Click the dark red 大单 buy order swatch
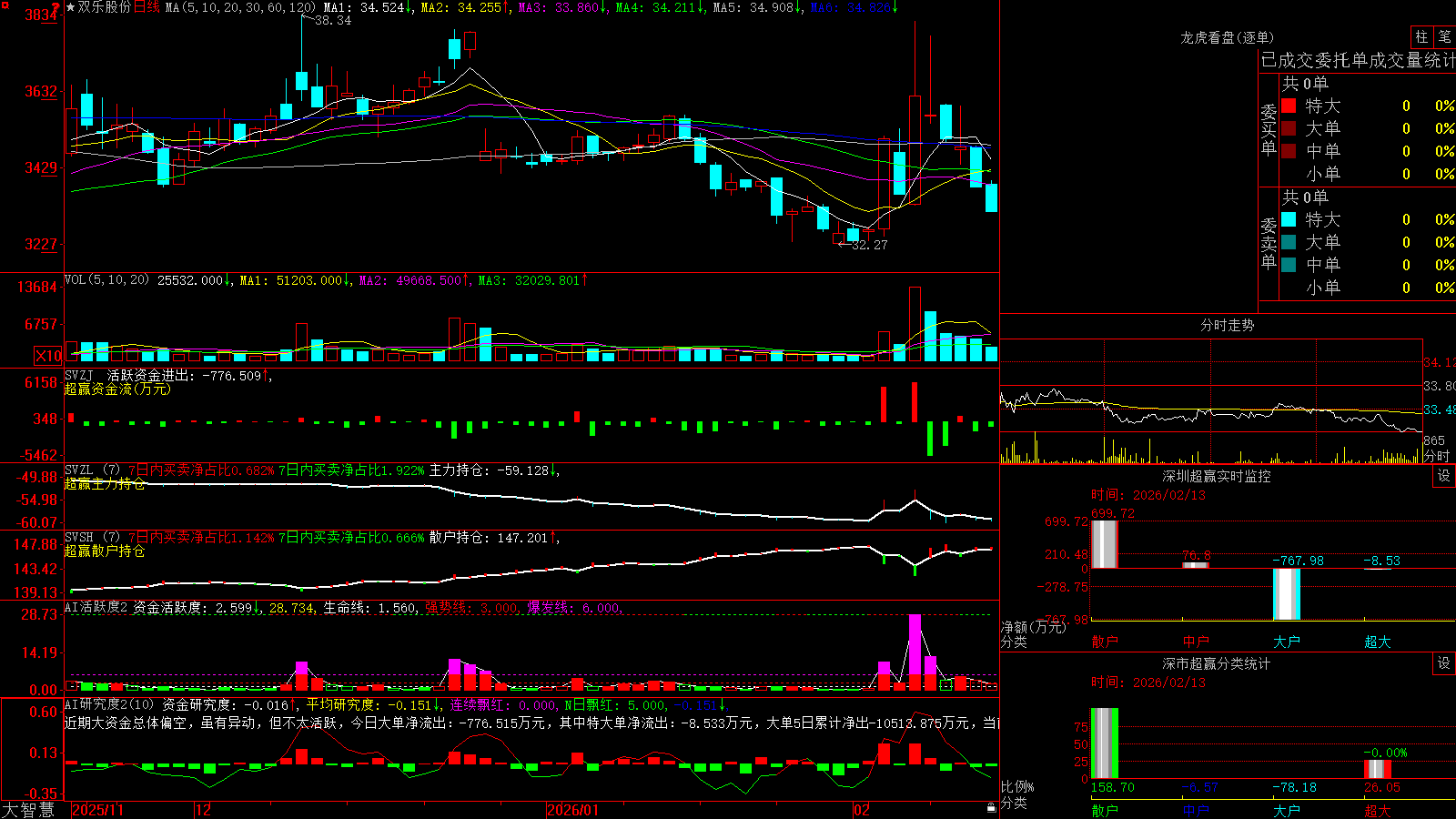This screenshot has width=1456, height=819. pyautogui.click(x=1289, y=128)
